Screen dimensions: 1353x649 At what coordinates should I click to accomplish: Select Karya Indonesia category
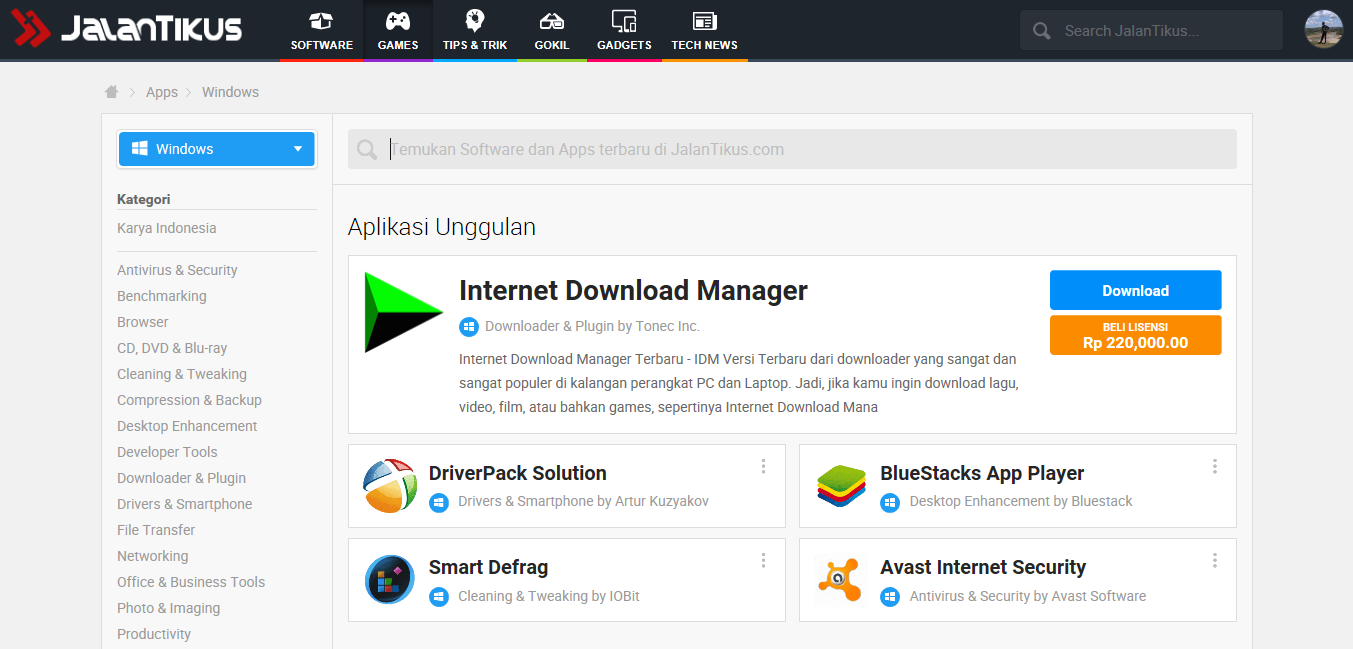coord(166,228)
